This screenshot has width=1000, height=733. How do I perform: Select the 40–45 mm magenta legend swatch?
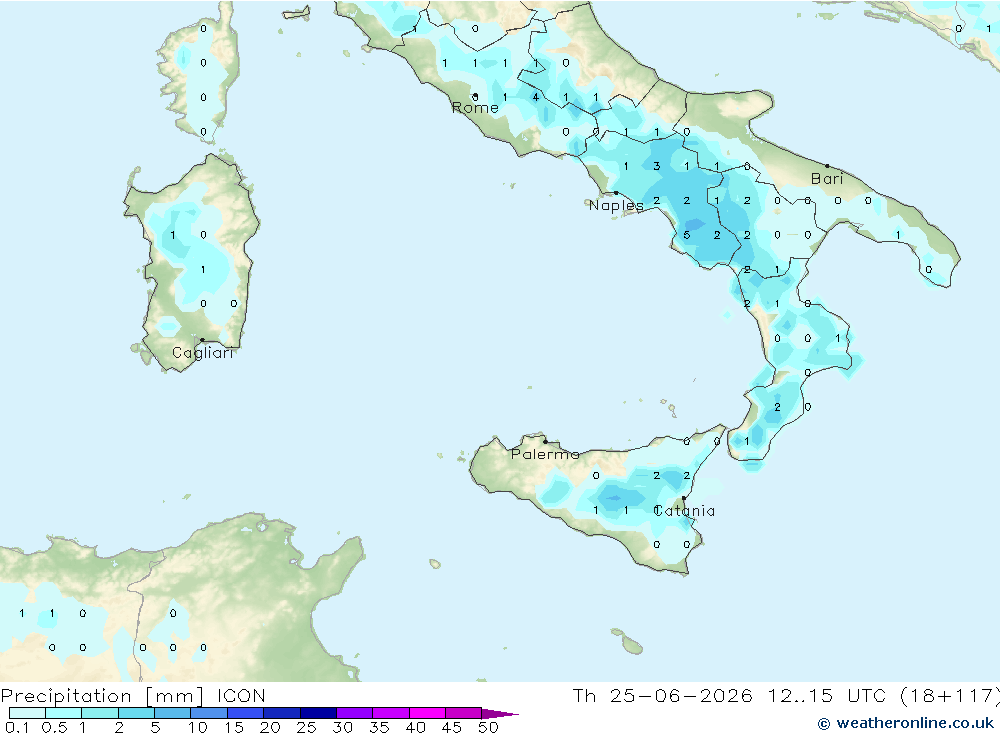(x=427, y=713)
